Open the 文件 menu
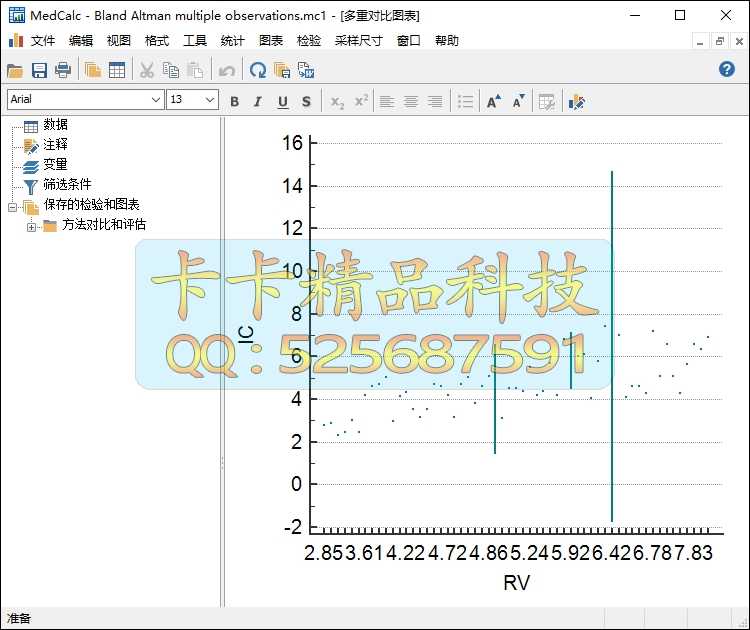The height and width of the screenshot is (630, 750). pos(43,41)
